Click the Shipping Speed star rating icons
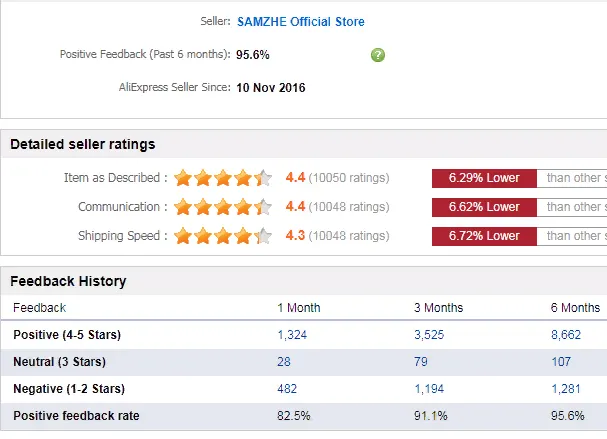Screen dimensions: 607x439 (222, 236)
